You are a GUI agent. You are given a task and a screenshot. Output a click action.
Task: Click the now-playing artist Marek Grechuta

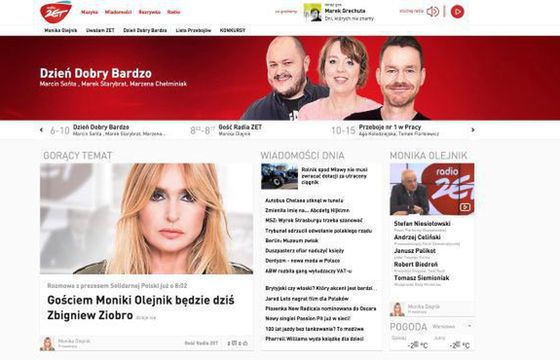coord(345,11)
